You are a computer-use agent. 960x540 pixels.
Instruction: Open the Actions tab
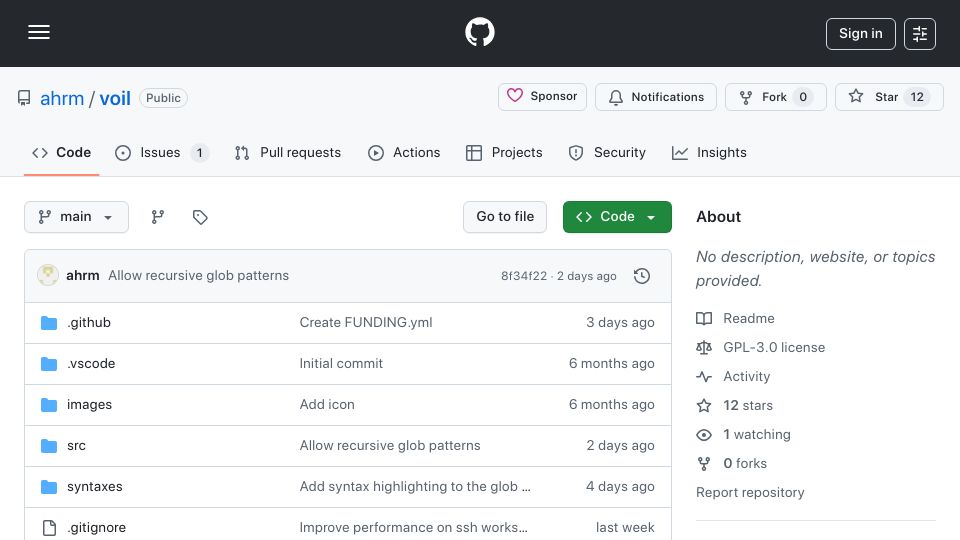(x=404, y=152)
